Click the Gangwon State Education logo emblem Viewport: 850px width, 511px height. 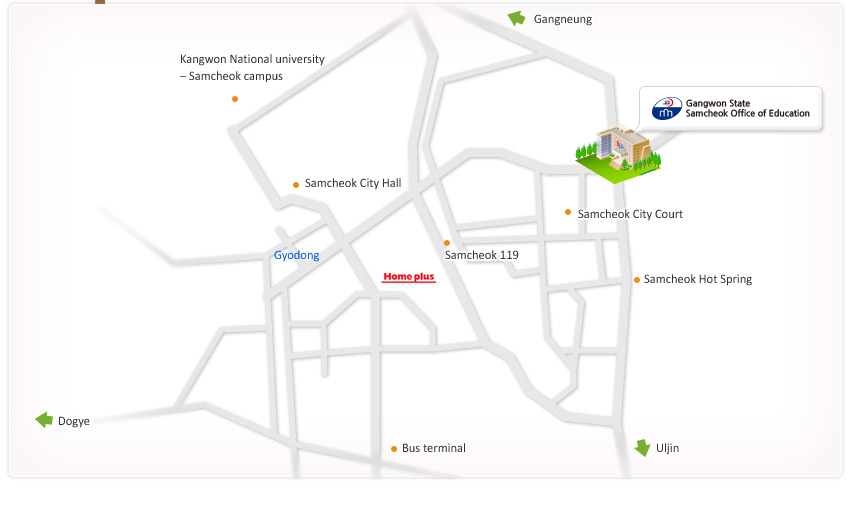point(666,108)
